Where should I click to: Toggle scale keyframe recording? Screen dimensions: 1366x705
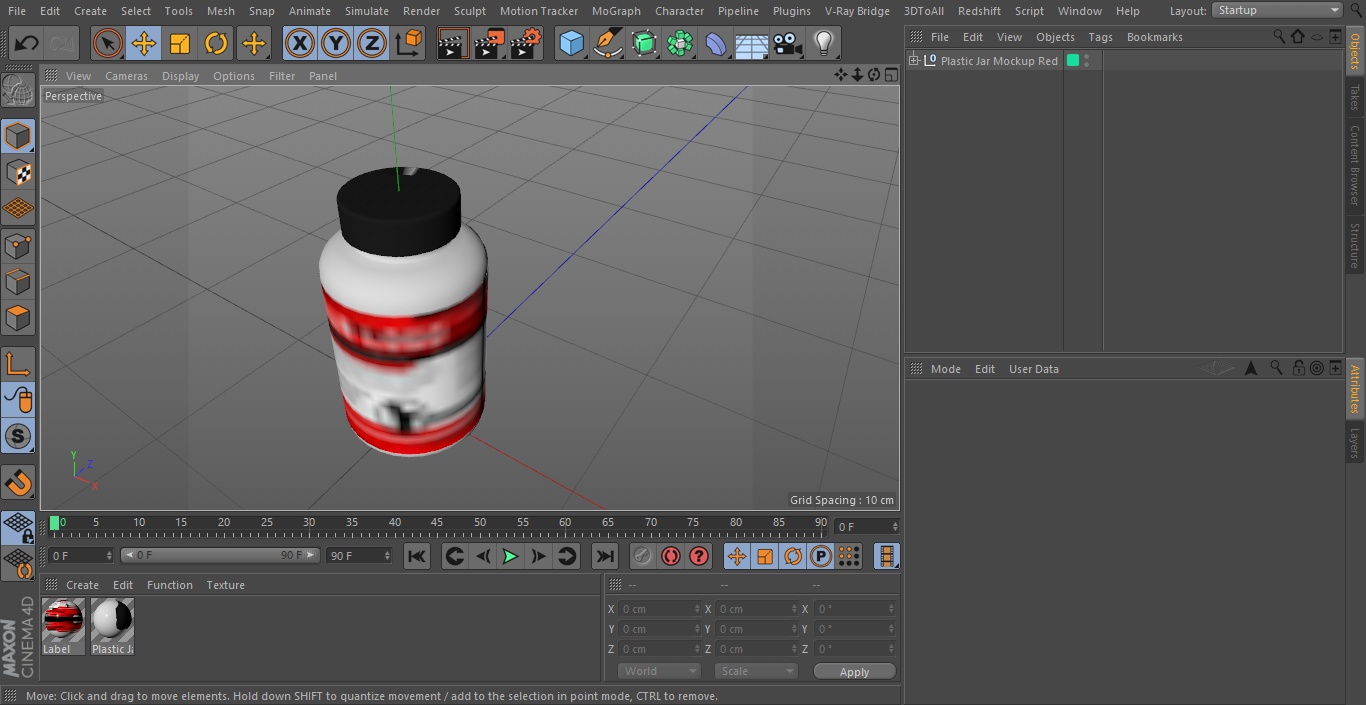tap(765, 556)
